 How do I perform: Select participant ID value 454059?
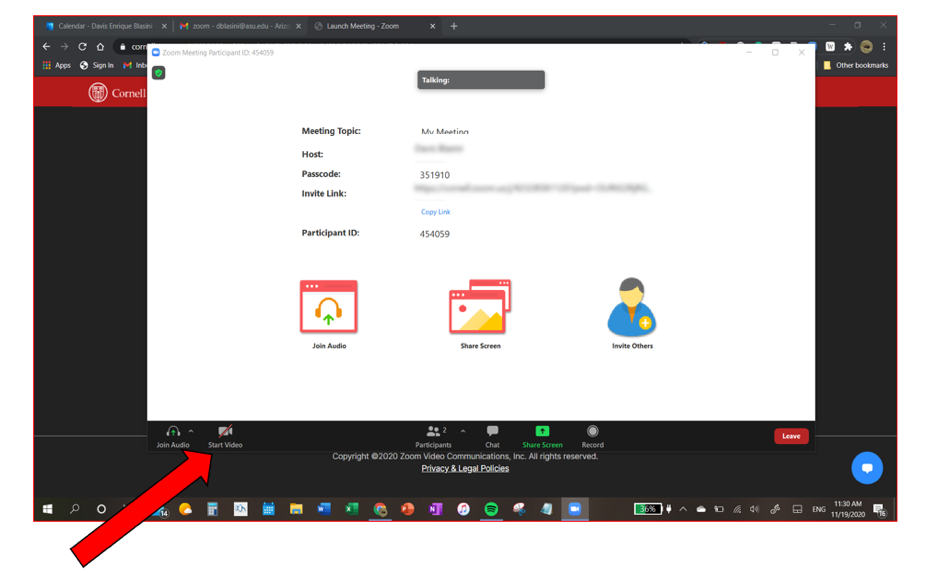pos(434,234)
